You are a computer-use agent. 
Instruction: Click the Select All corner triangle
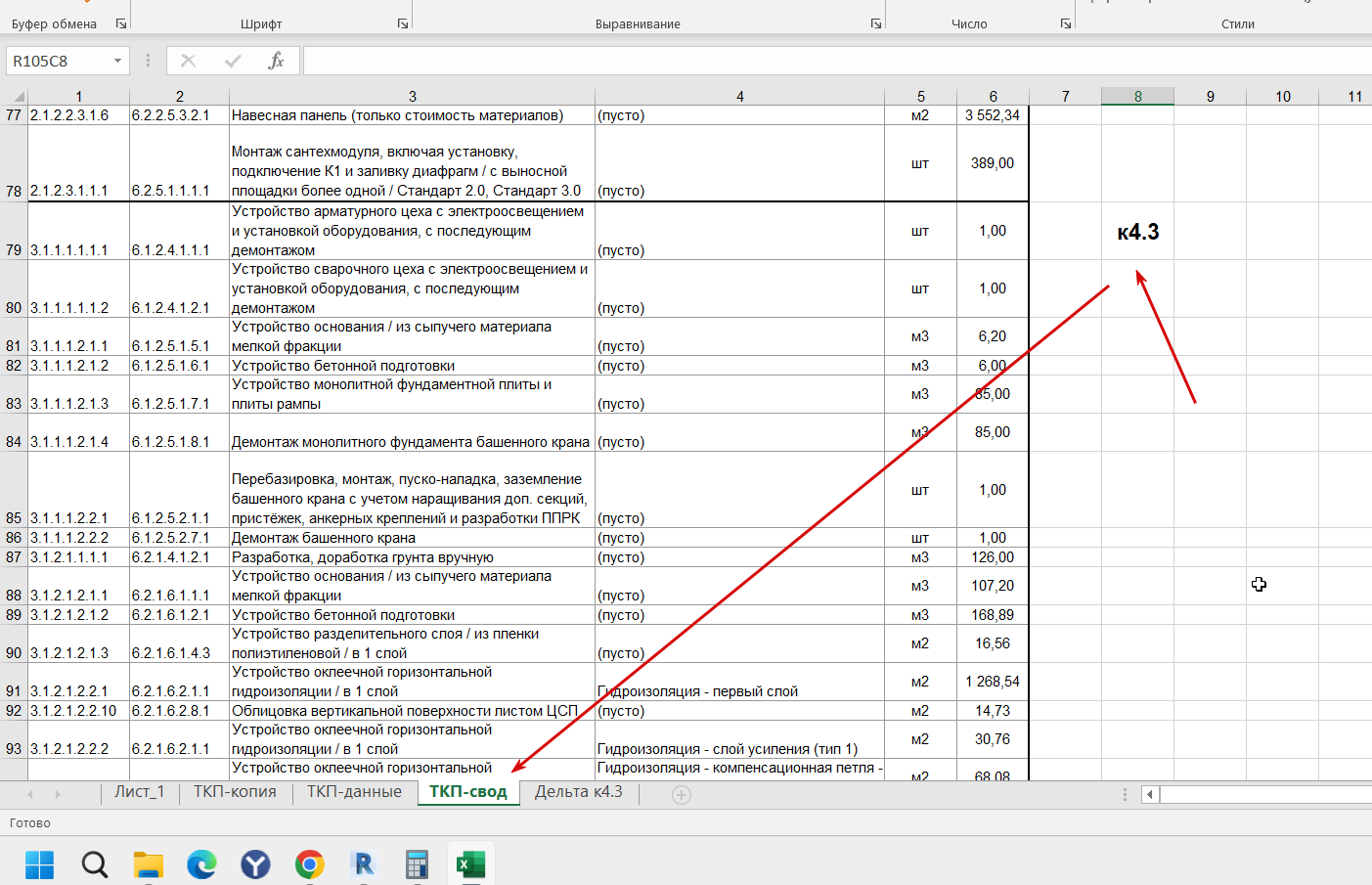click(19, 96)
